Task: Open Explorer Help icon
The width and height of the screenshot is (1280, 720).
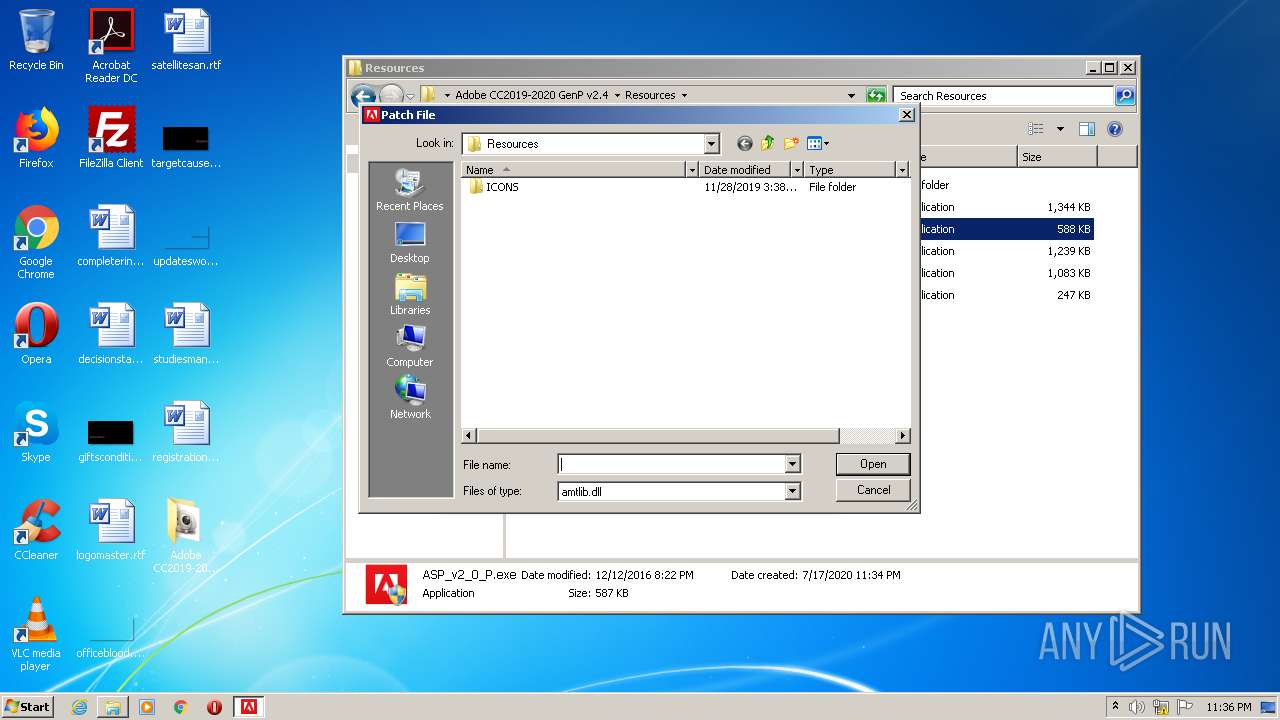Action: [1115, 129]
